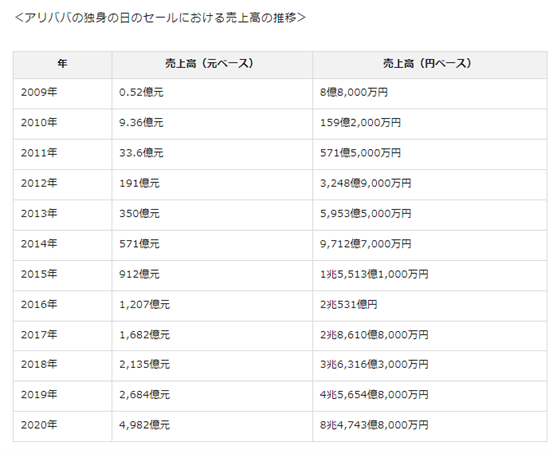Select the 売上高（元ベース） header cell
The width and height of the screenshot is (553, 454).
pos(212,65)
